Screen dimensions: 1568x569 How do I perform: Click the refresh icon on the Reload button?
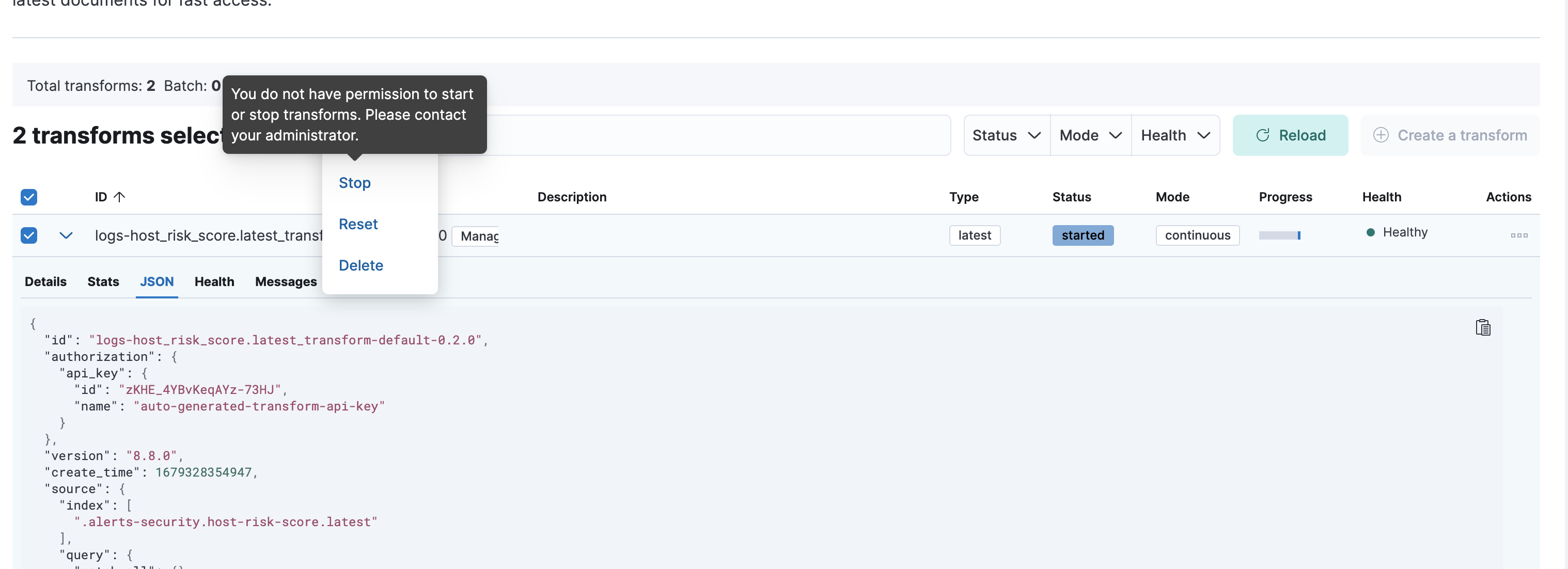click(x=1264, y=135)
